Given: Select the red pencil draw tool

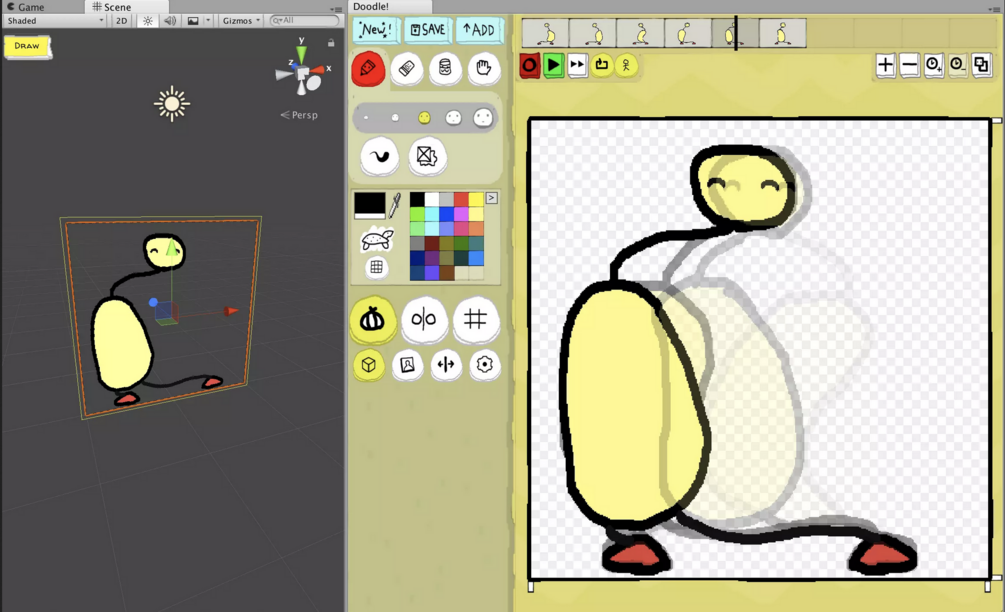Looking at the screenshot, I should [x=368, y=69].
